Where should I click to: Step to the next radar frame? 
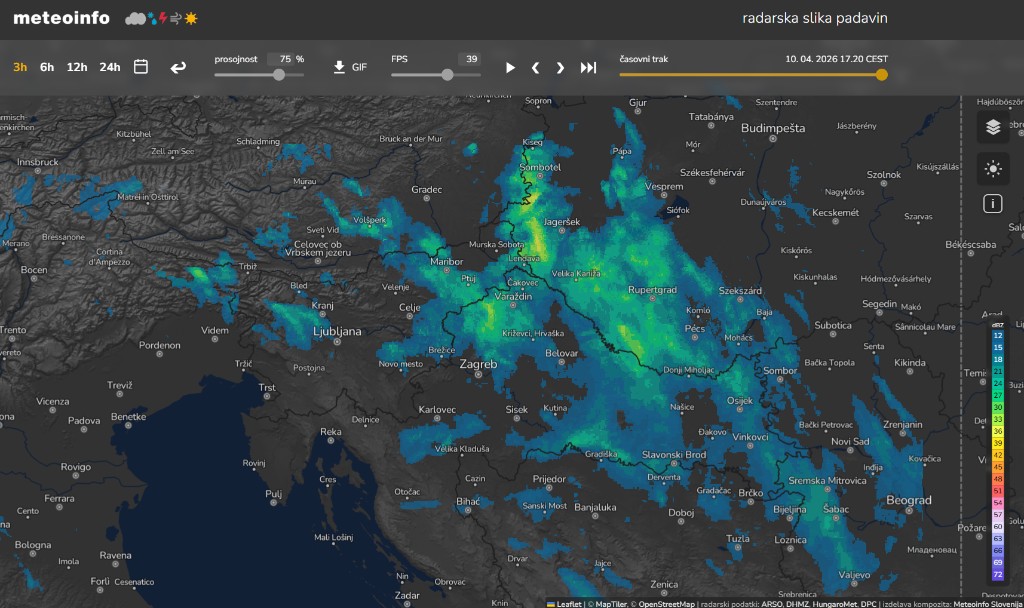coord(560,67)
